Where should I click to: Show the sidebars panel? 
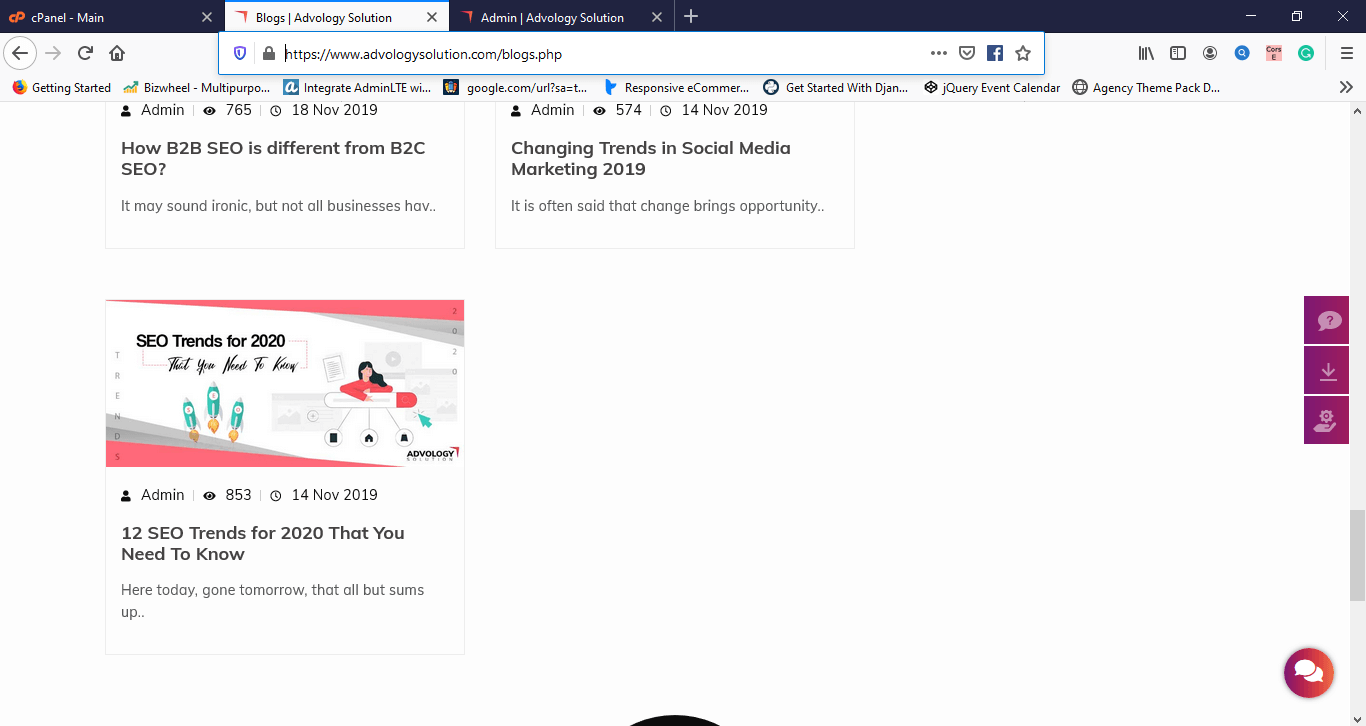(x=1178, y=53)
